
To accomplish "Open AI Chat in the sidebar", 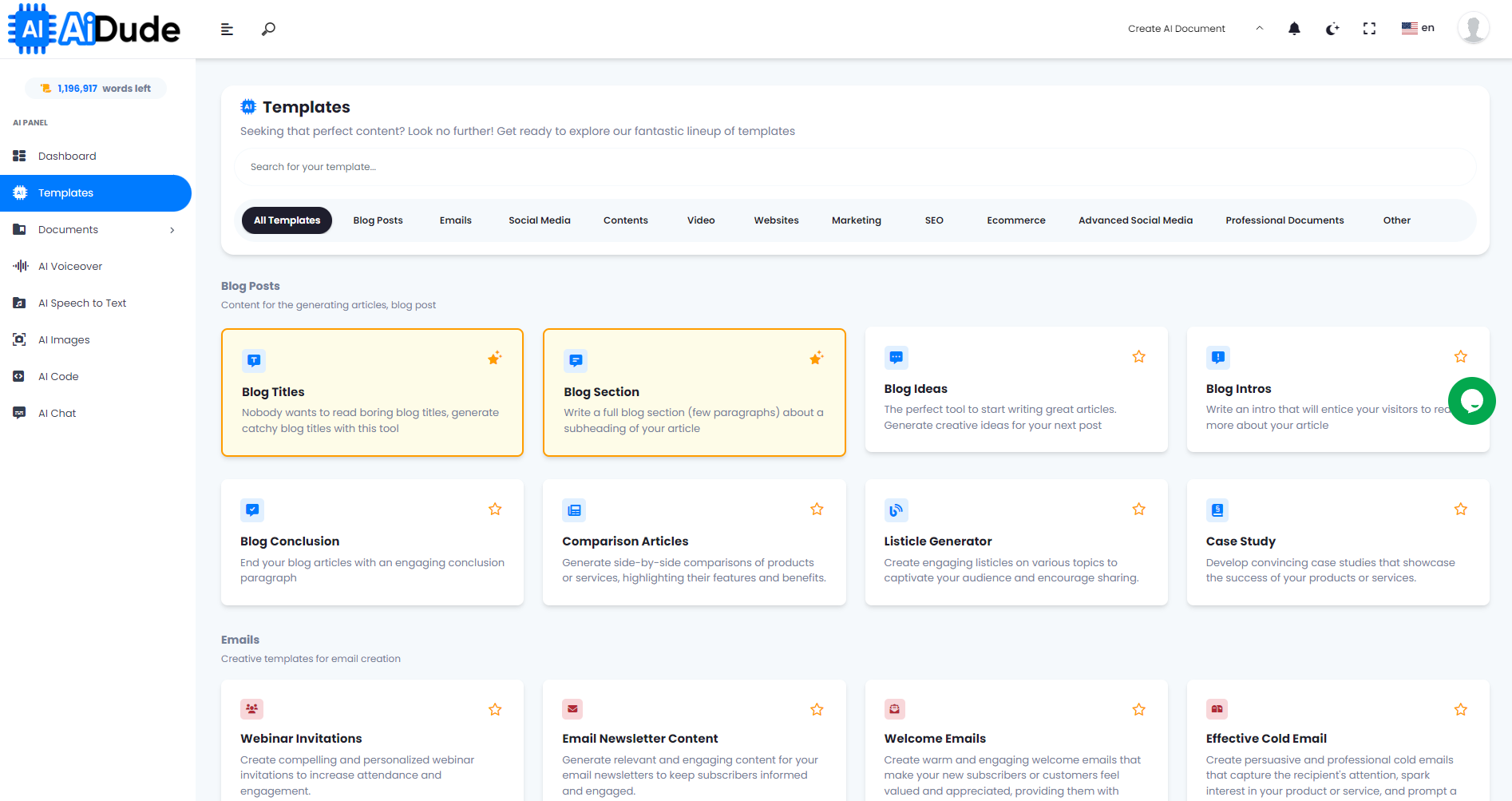I will [54, 413].
